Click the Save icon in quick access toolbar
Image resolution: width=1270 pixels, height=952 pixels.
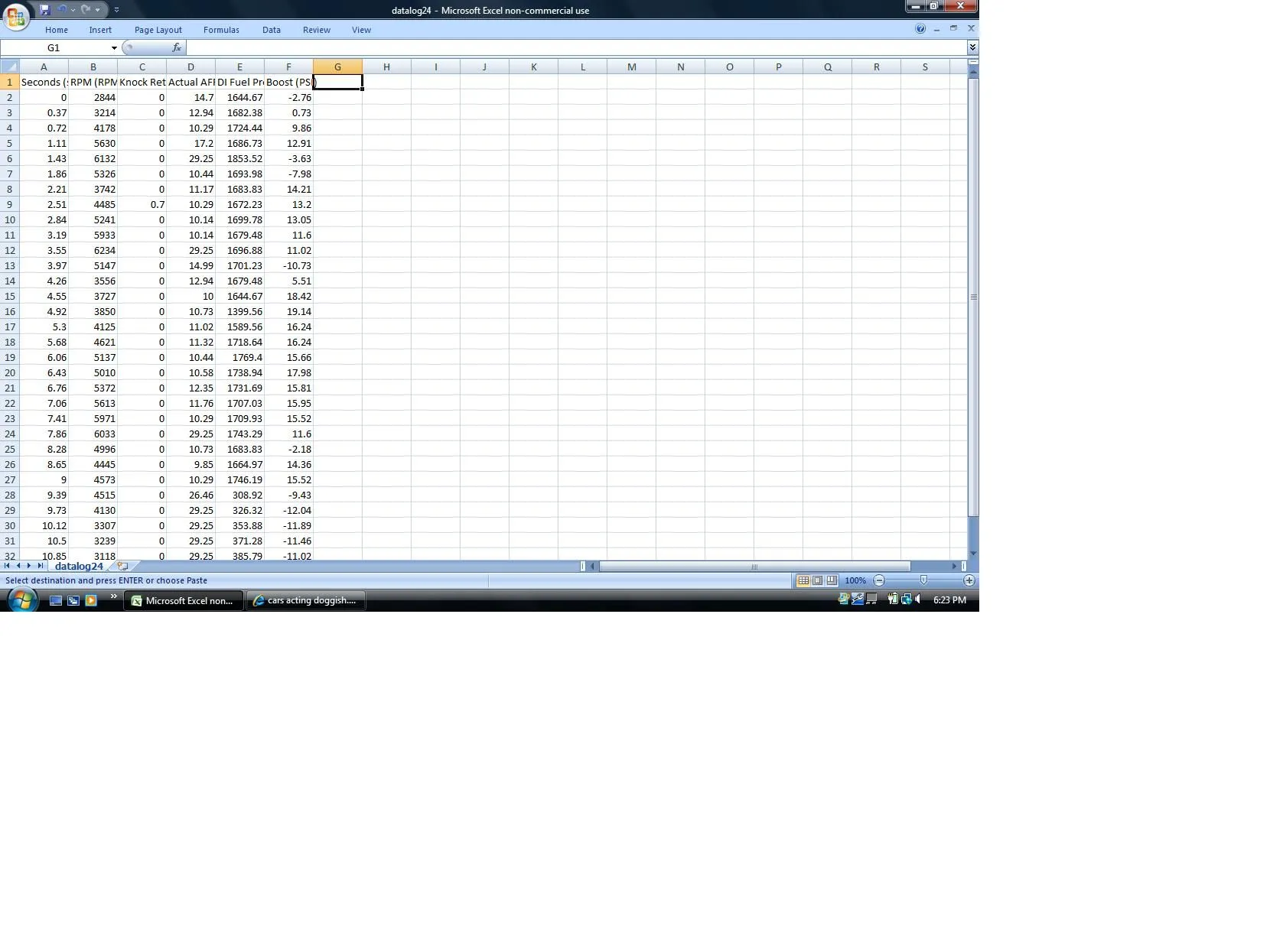click(45, 10)
